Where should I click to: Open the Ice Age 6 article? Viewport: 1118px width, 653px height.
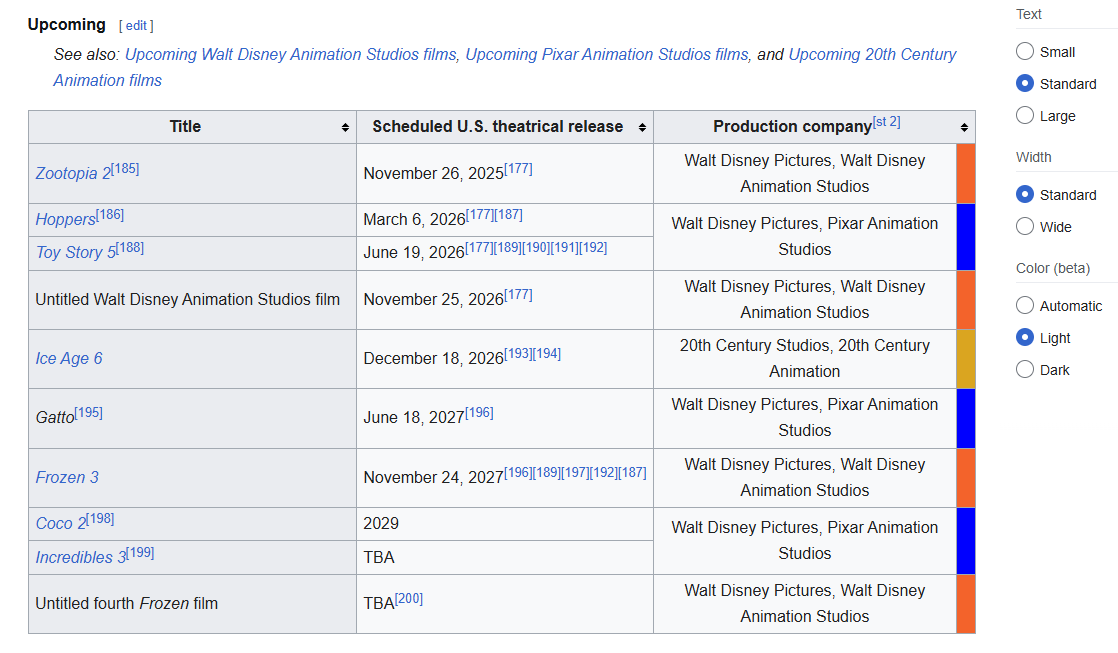tap(69, 359)
